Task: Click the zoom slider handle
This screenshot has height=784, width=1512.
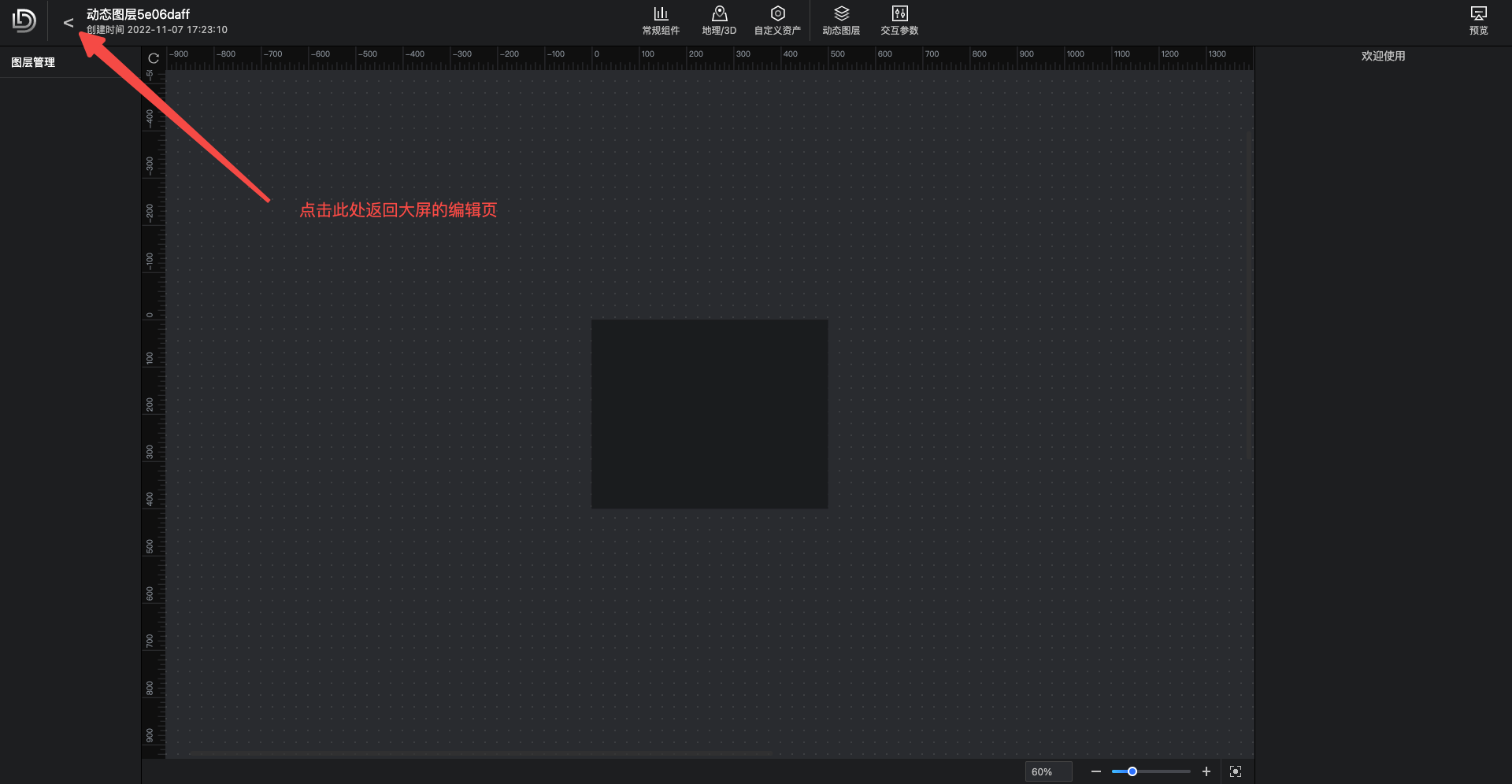Action: click(x=1132, y=771)
